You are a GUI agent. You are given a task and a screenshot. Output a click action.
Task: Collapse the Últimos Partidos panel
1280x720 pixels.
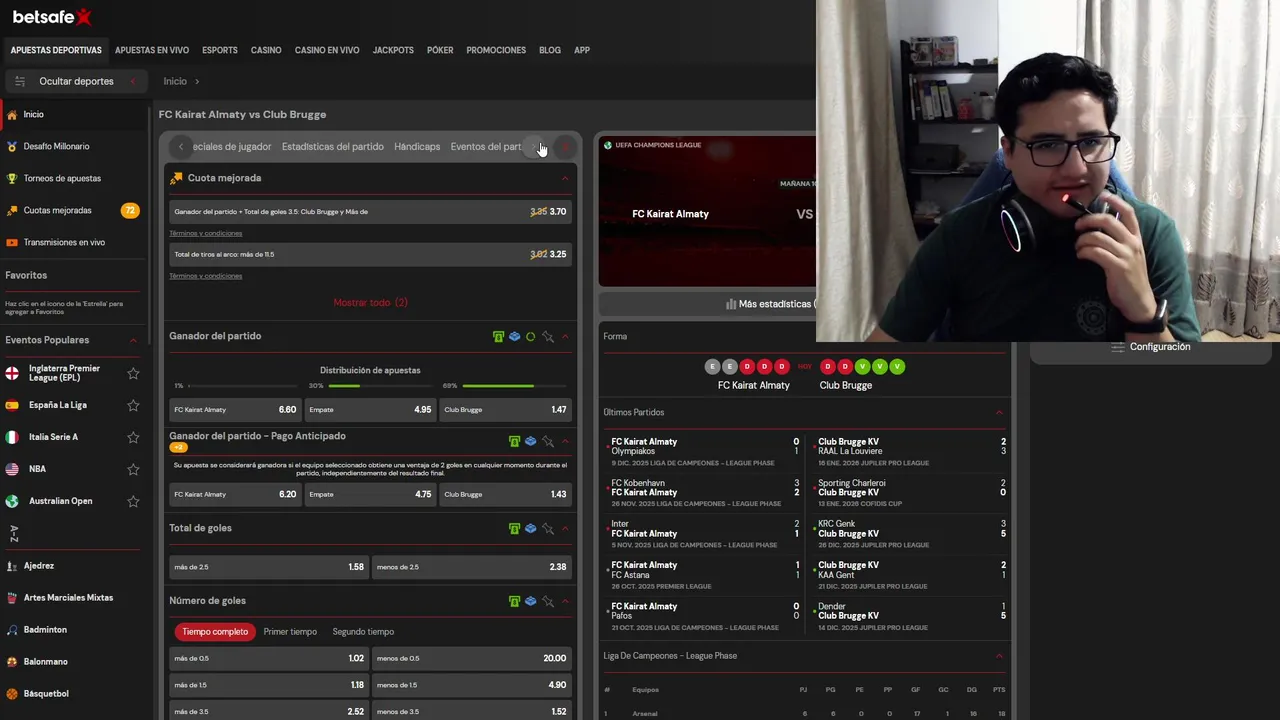coord(999,413)
